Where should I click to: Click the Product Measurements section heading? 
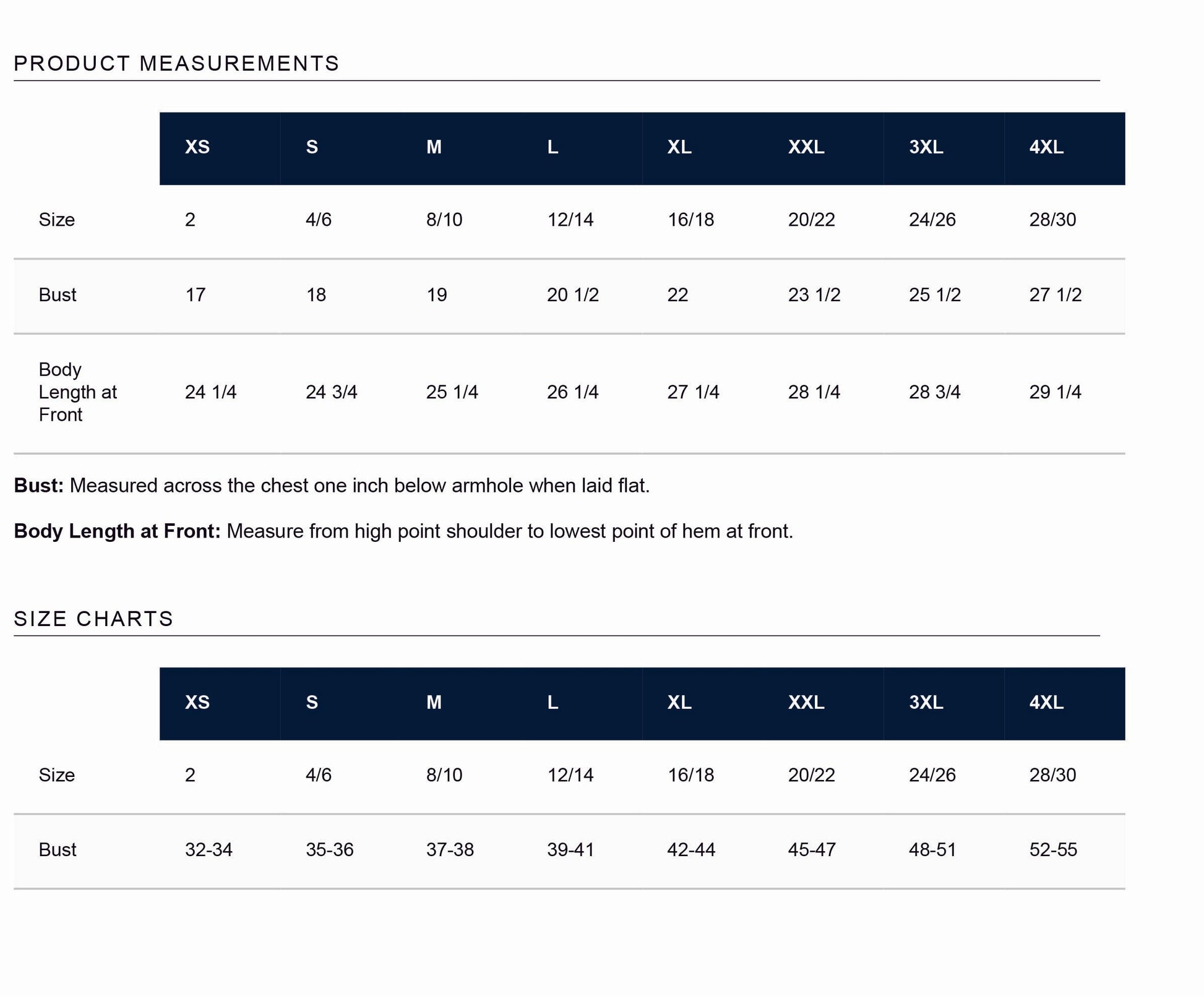(x=176, y=64)
